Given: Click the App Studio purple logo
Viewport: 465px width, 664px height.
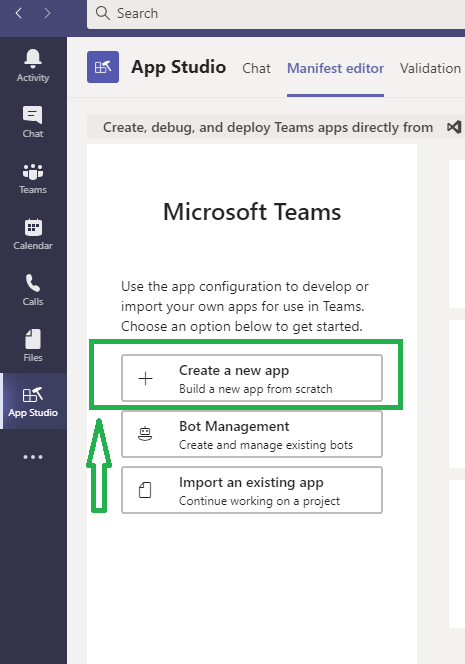Looking at the screenshot, I should tap(103, 67).
